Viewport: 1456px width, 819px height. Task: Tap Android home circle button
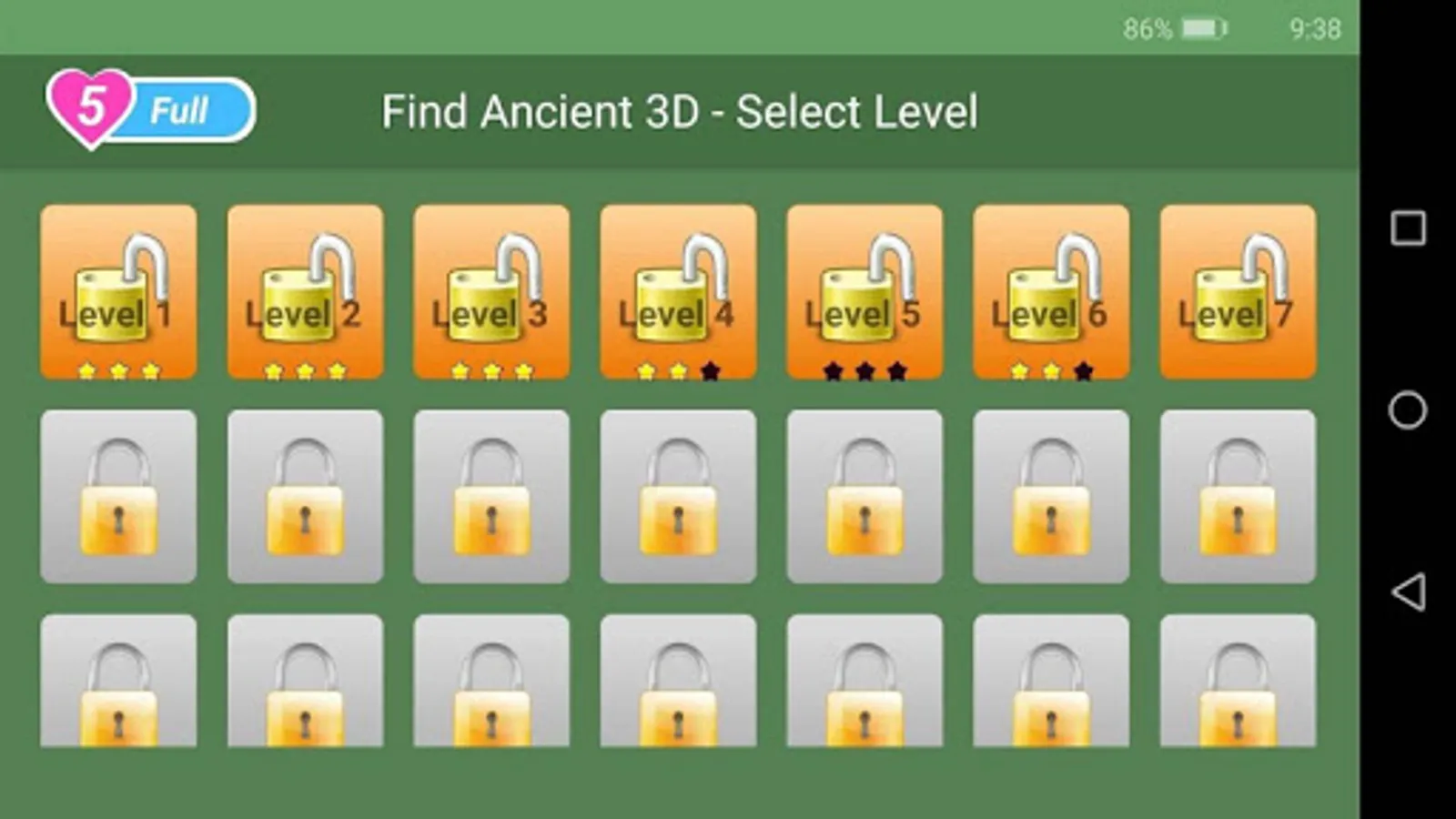click(x=1408, y=409)
